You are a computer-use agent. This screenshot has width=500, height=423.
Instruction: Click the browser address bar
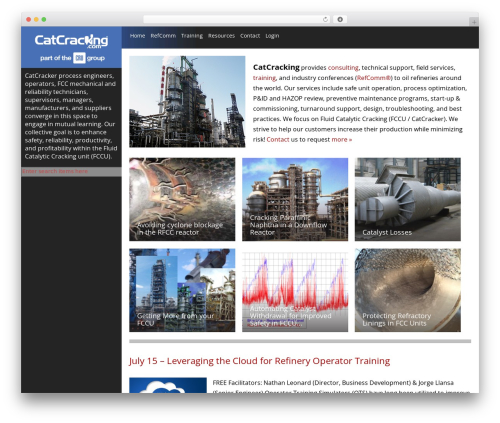237,19
